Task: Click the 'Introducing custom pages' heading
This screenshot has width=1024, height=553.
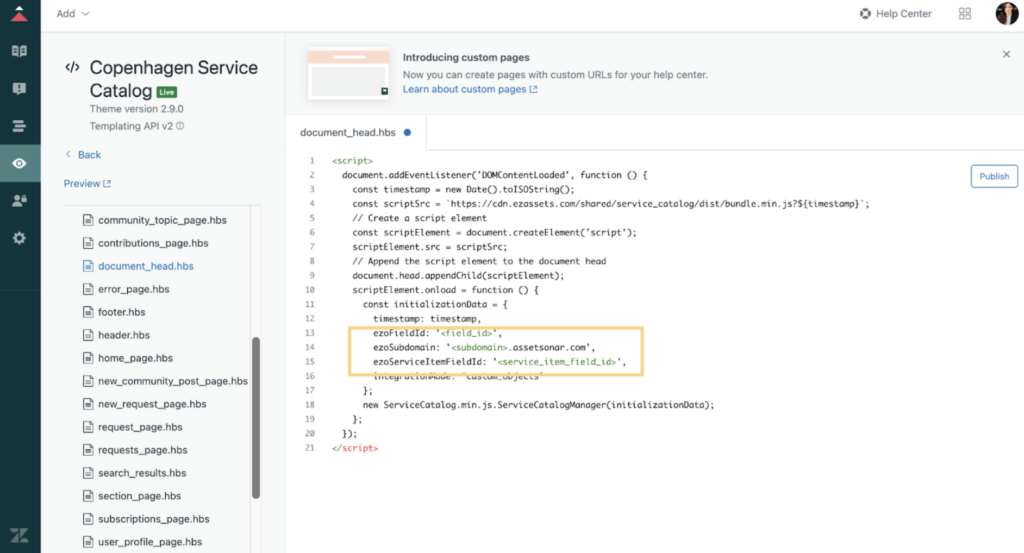Action: pos(466,57)
